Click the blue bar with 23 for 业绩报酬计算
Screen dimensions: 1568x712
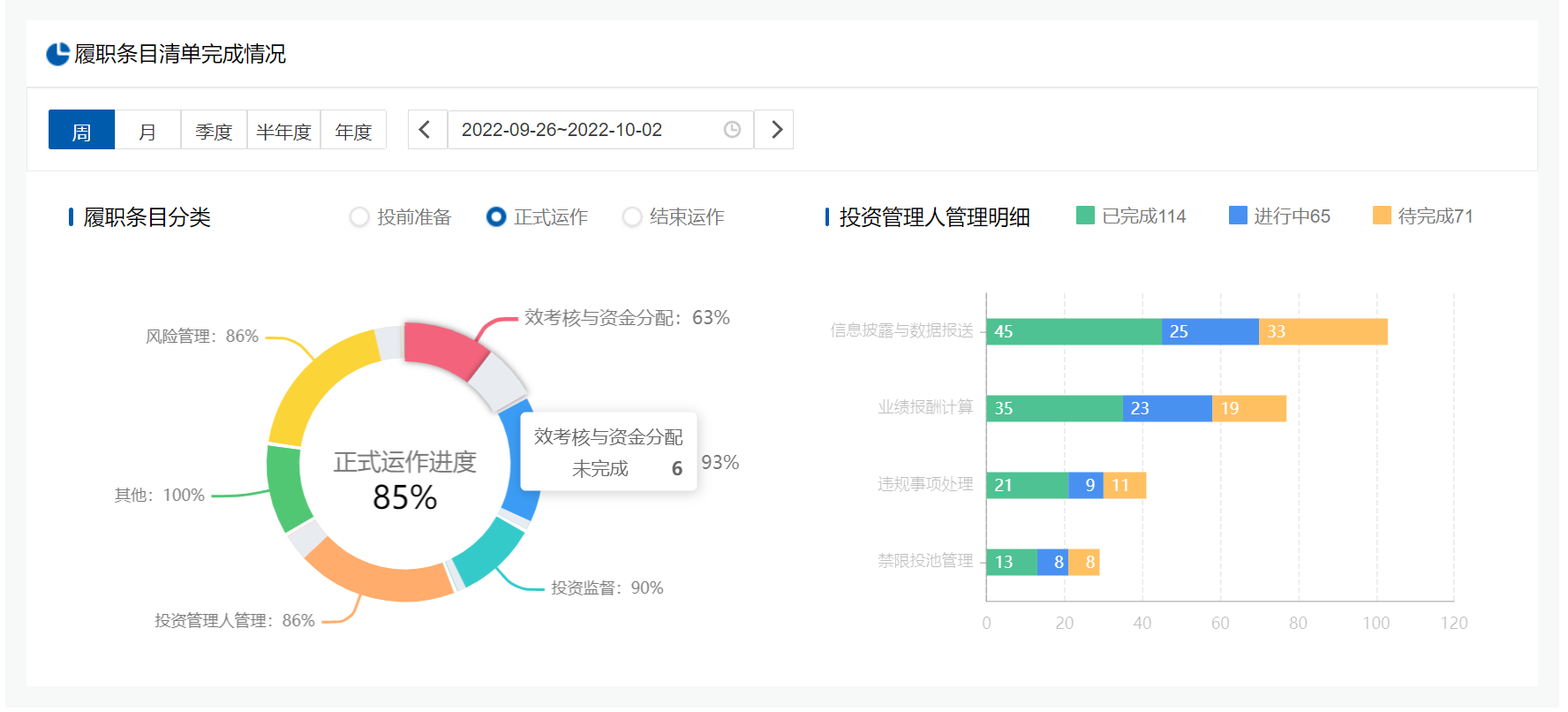1167,408
